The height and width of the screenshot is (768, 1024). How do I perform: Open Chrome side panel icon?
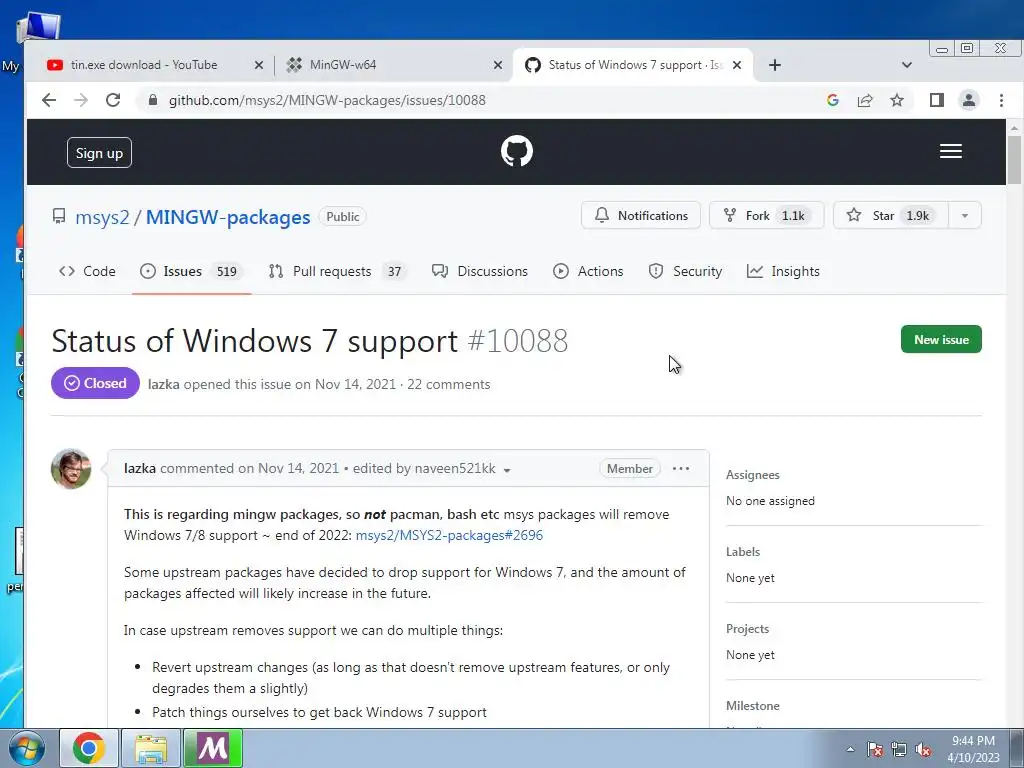[936, 100]
